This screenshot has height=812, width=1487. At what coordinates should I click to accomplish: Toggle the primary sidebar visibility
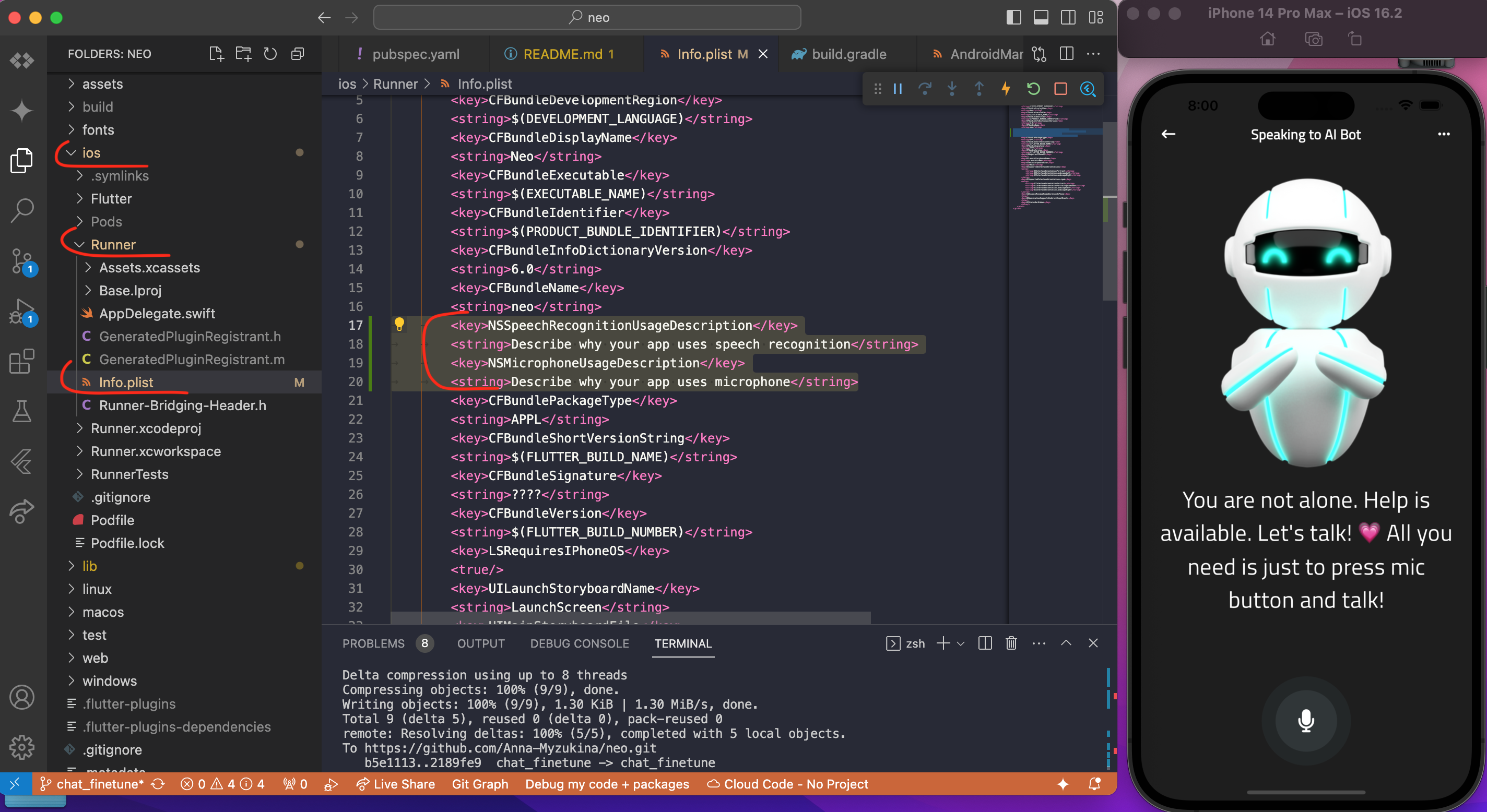(1013, 17)
